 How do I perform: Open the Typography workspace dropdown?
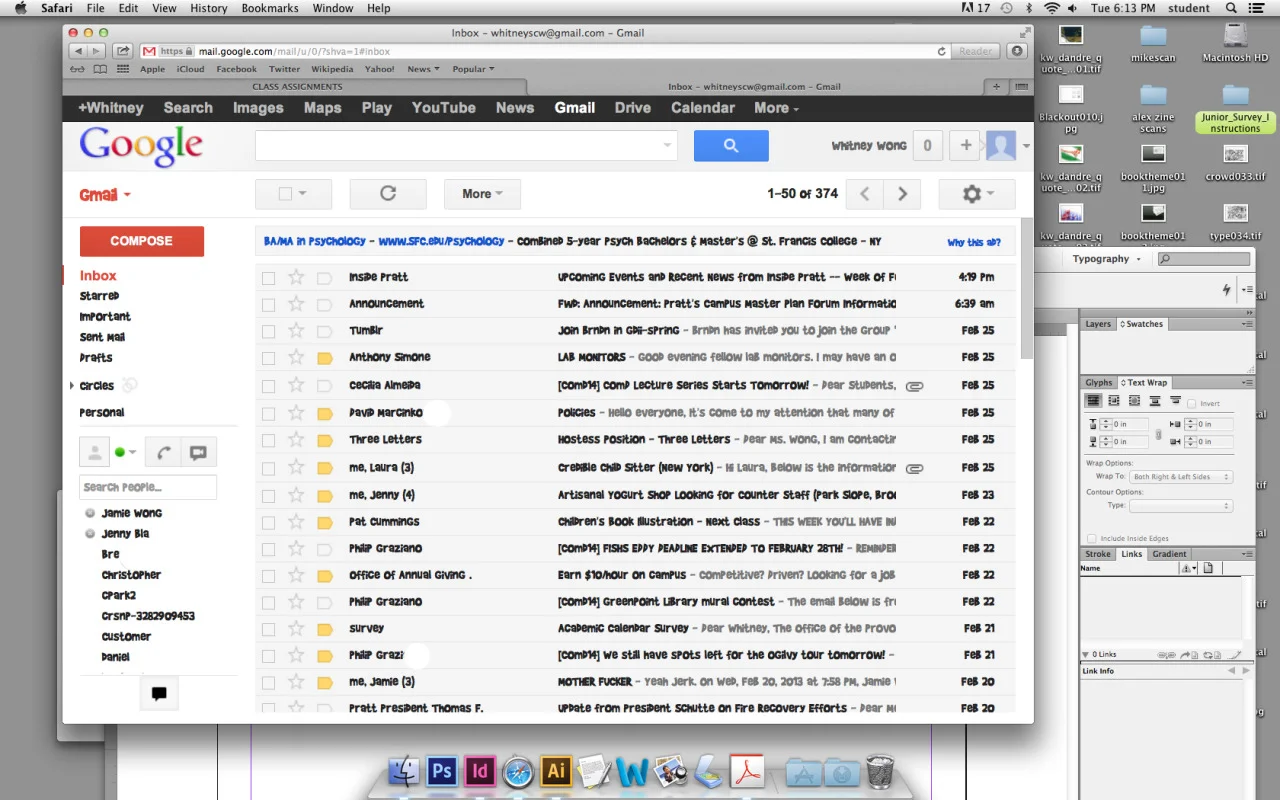pyautogui.click(x=1107, y=259)
